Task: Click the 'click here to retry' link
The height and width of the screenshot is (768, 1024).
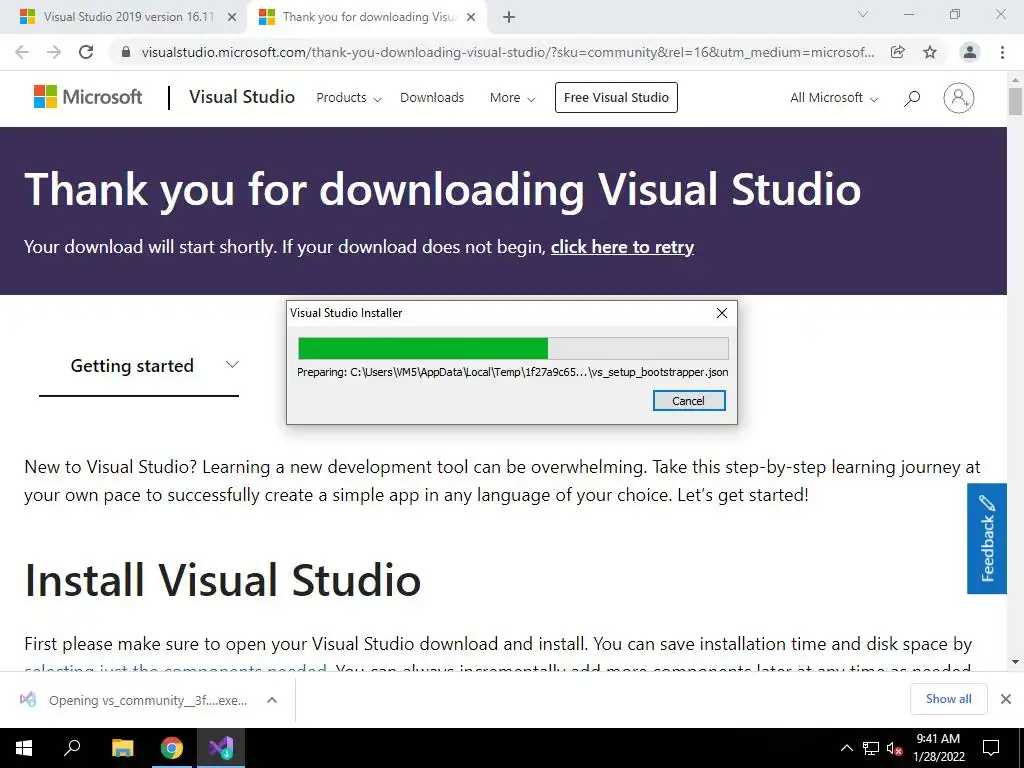Action: pyautogui.click(x=622, y=247)
